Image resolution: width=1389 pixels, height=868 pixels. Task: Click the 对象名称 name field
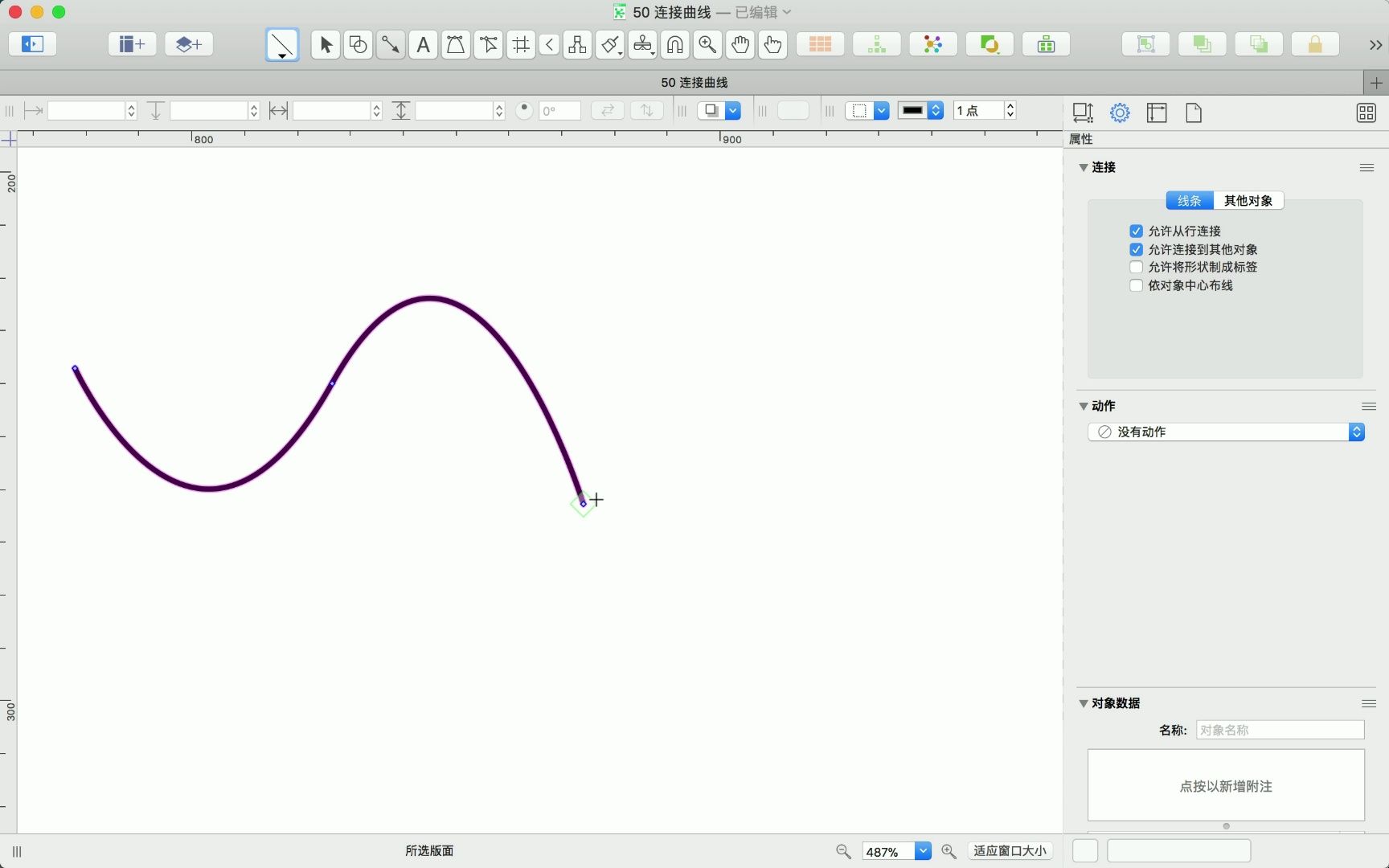(1280, 730)
